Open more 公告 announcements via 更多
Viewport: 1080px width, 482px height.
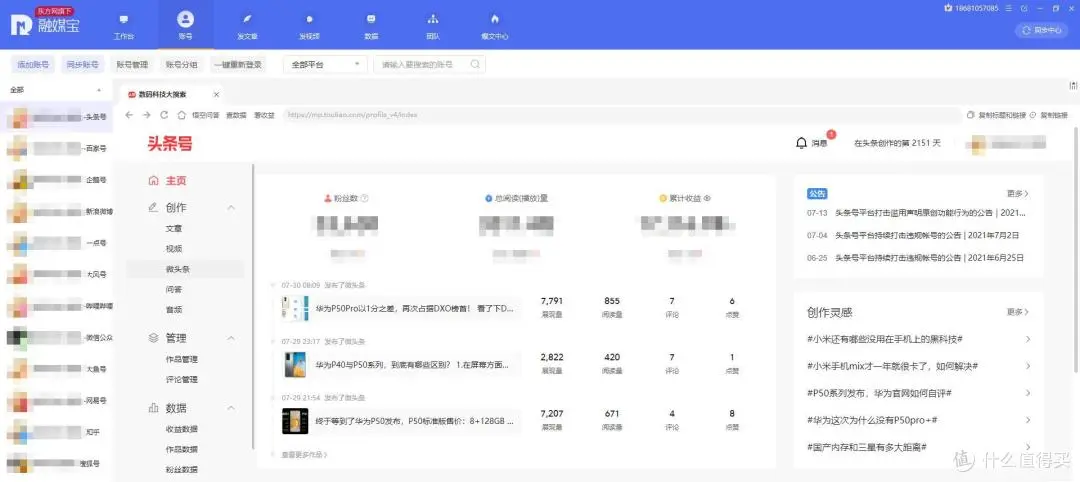(1017, 193)
